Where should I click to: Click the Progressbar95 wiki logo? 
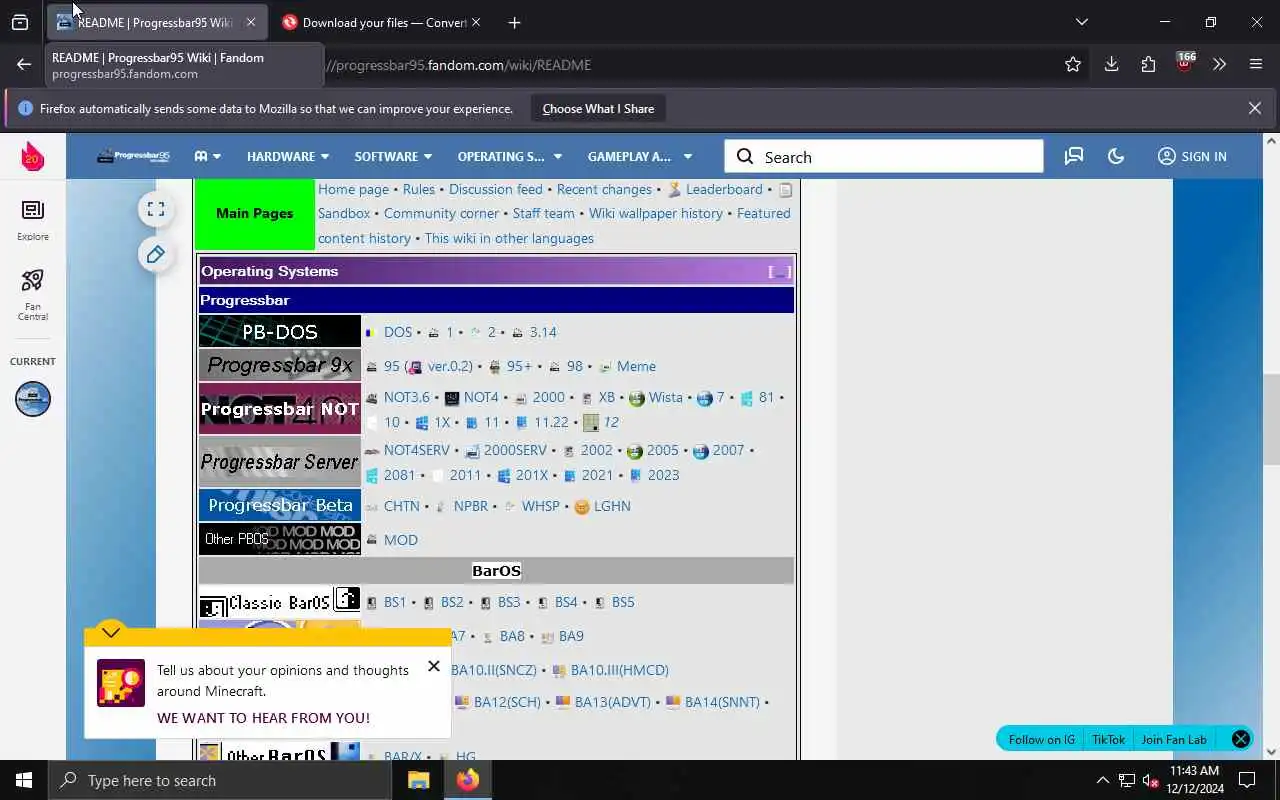(x=133, y=156)
